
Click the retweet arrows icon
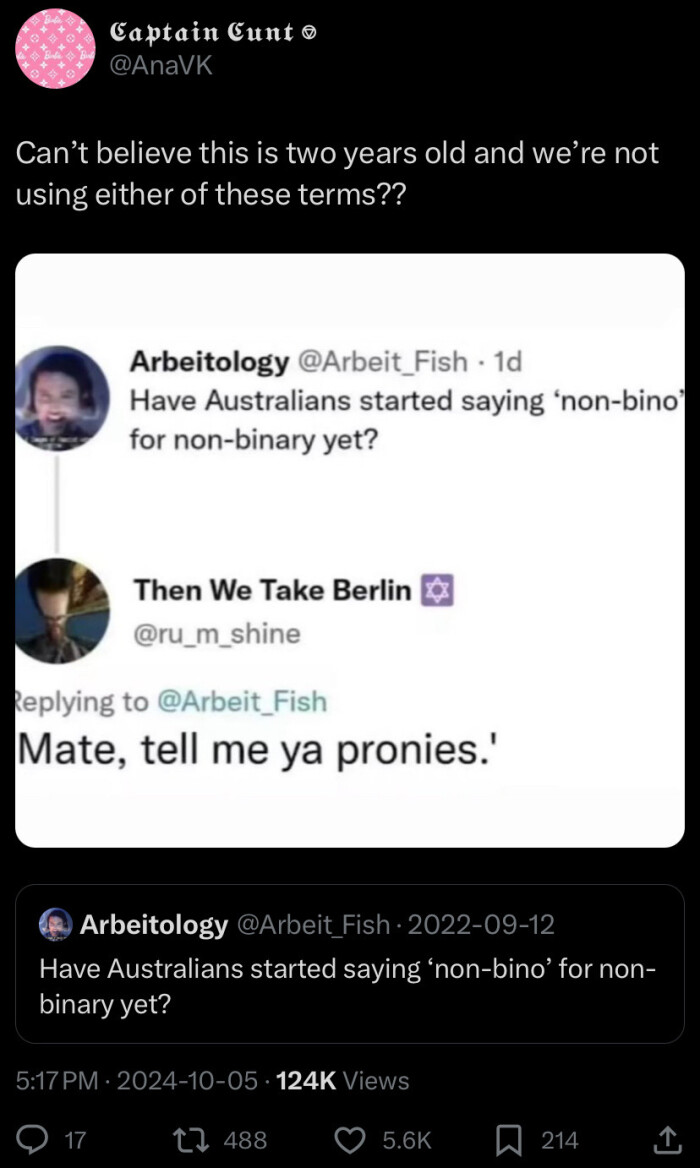point(187,1139)
